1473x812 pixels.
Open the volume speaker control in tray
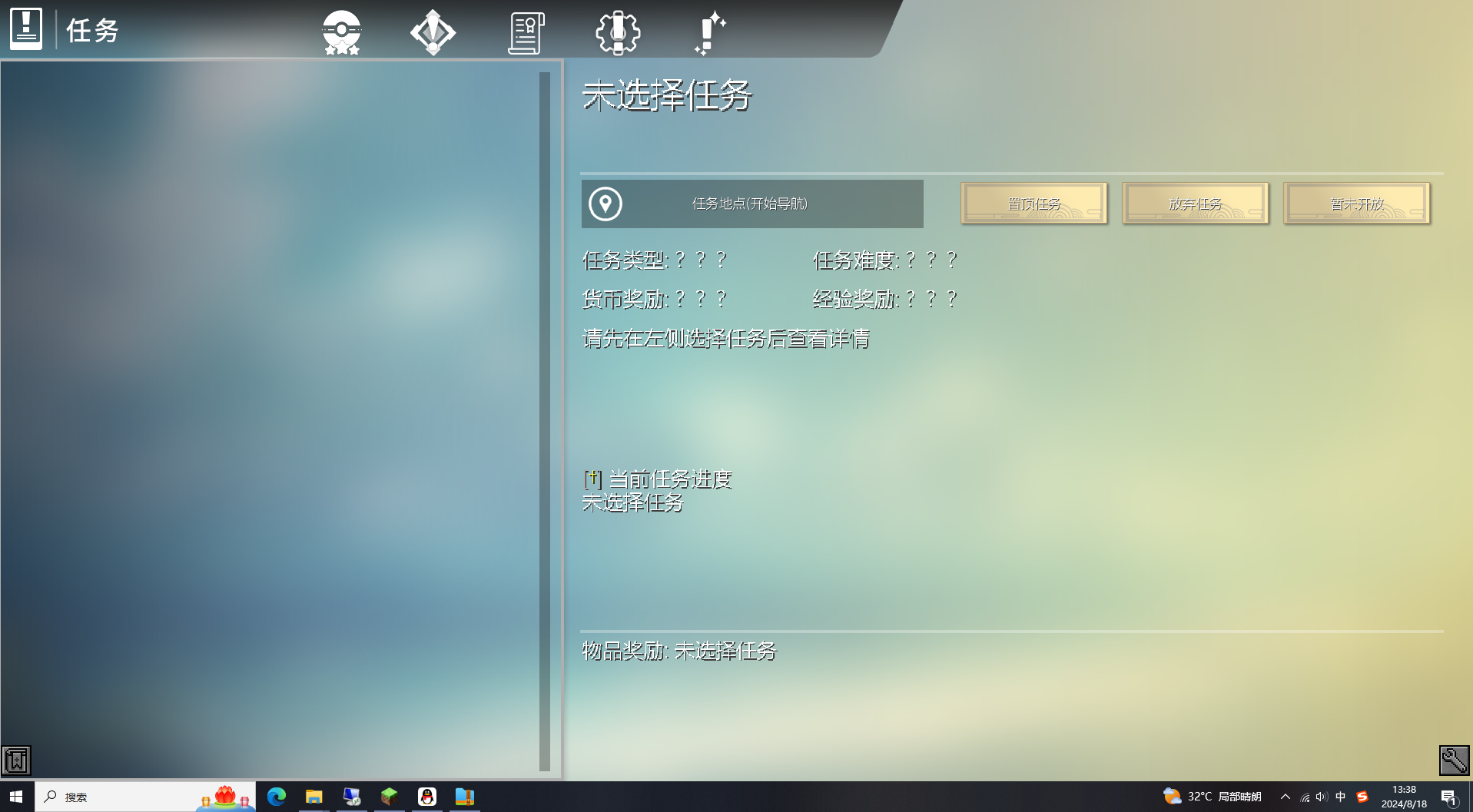tap(1322, 797)
